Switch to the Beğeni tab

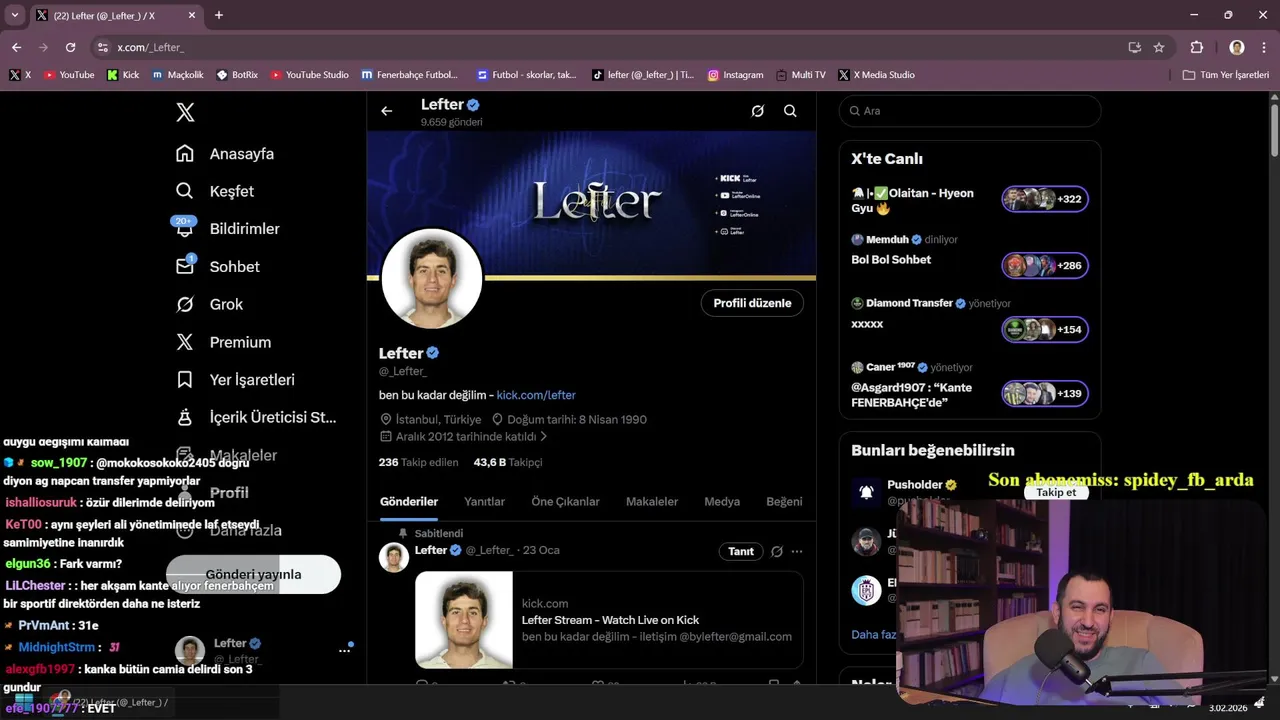point(784,502)
